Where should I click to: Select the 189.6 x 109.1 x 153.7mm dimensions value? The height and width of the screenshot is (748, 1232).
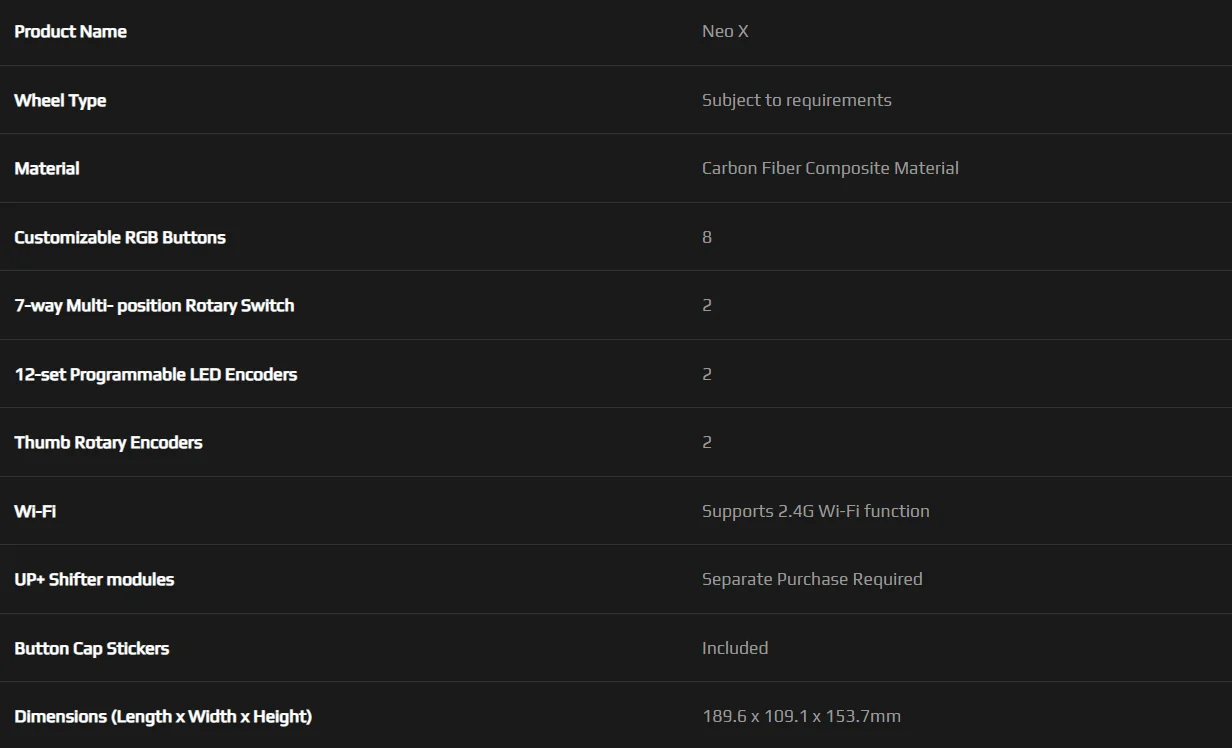[801, 716]
